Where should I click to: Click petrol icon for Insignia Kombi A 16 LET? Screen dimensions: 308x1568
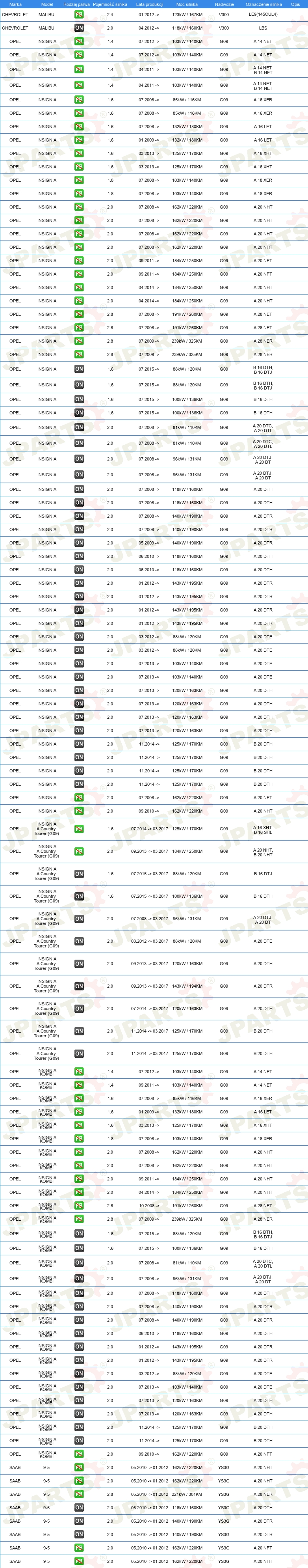[x=79, y=1111]
